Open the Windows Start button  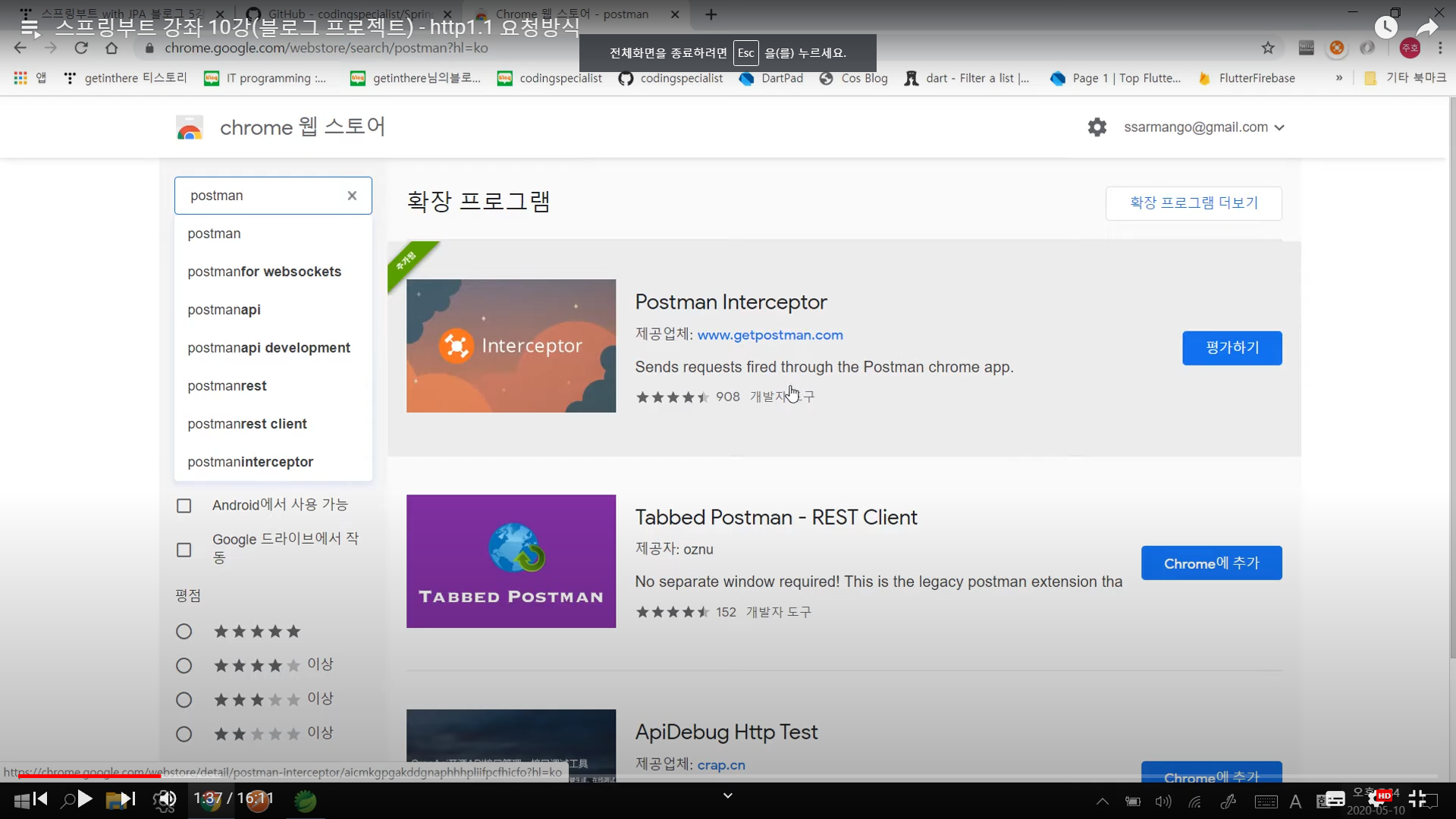point(21,800)
